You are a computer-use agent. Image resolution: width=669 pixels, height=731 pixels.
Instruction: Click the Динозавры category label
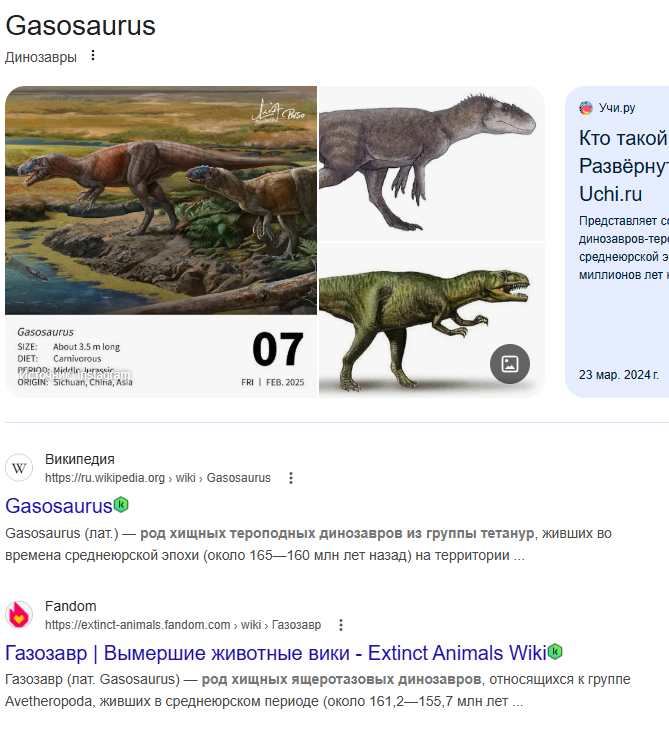coord(41,57)
